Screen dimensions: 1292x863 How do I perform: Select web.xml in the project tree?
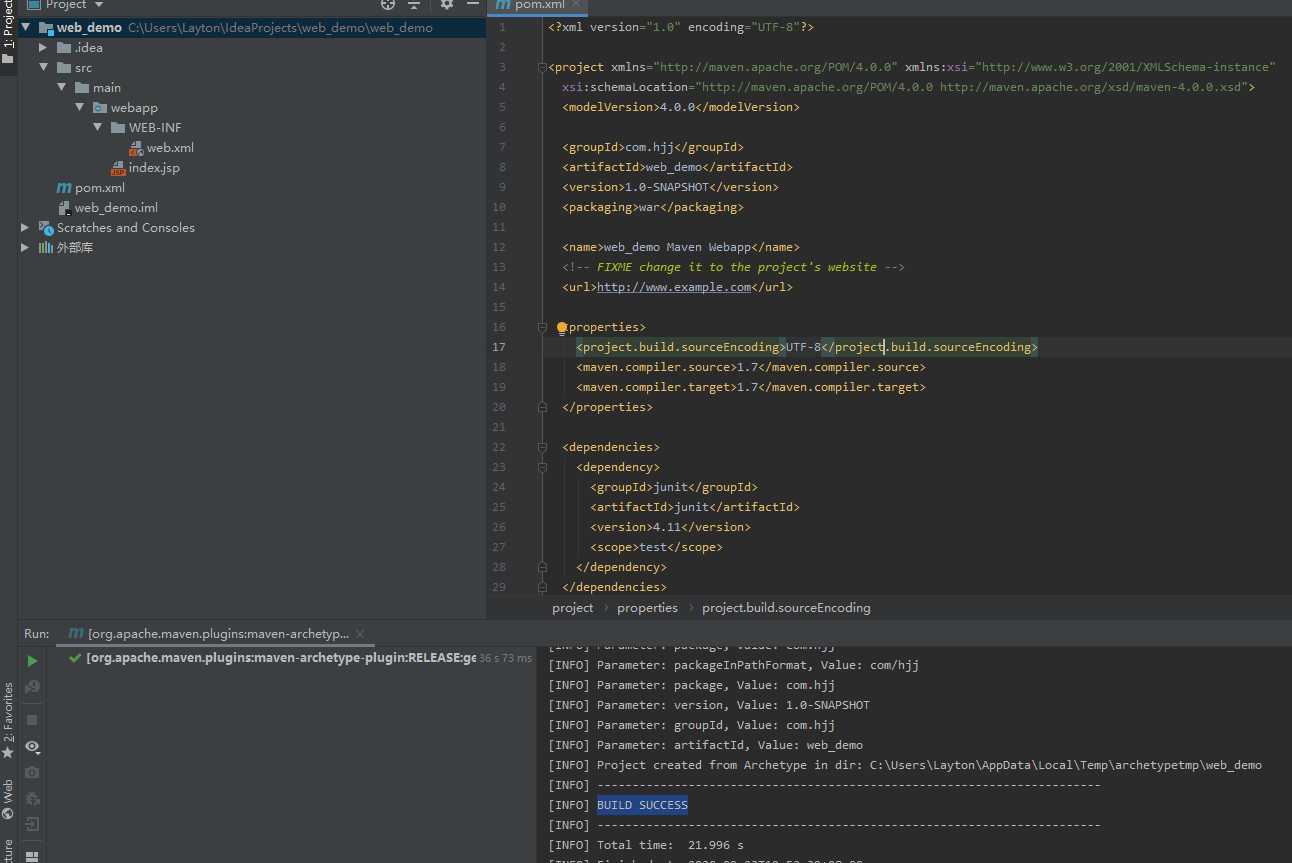[170, 148]
